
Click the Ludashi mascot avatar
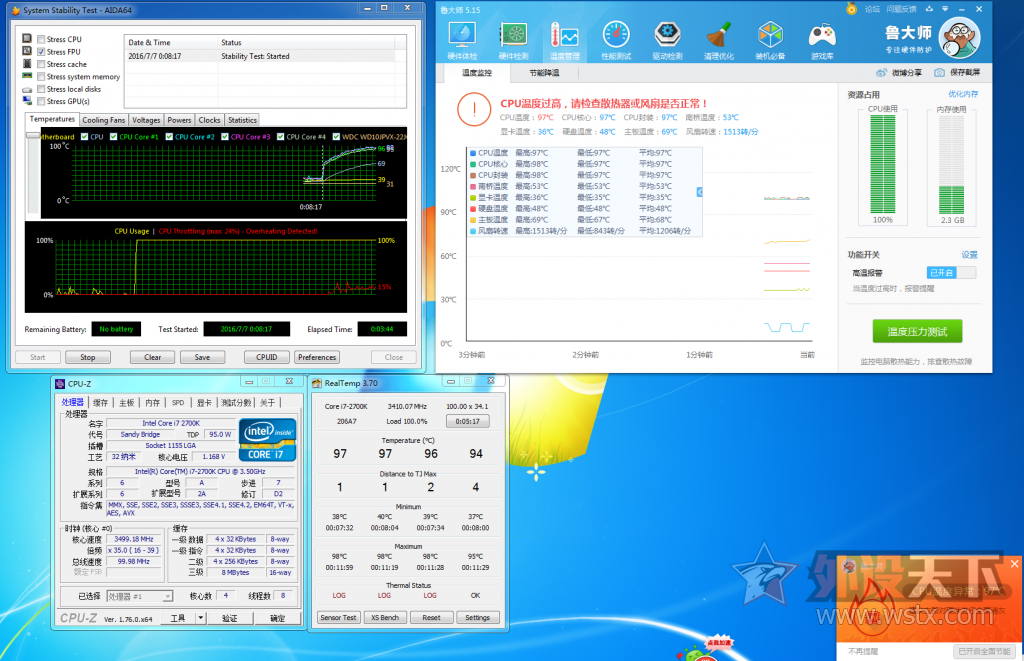[959, 38]
